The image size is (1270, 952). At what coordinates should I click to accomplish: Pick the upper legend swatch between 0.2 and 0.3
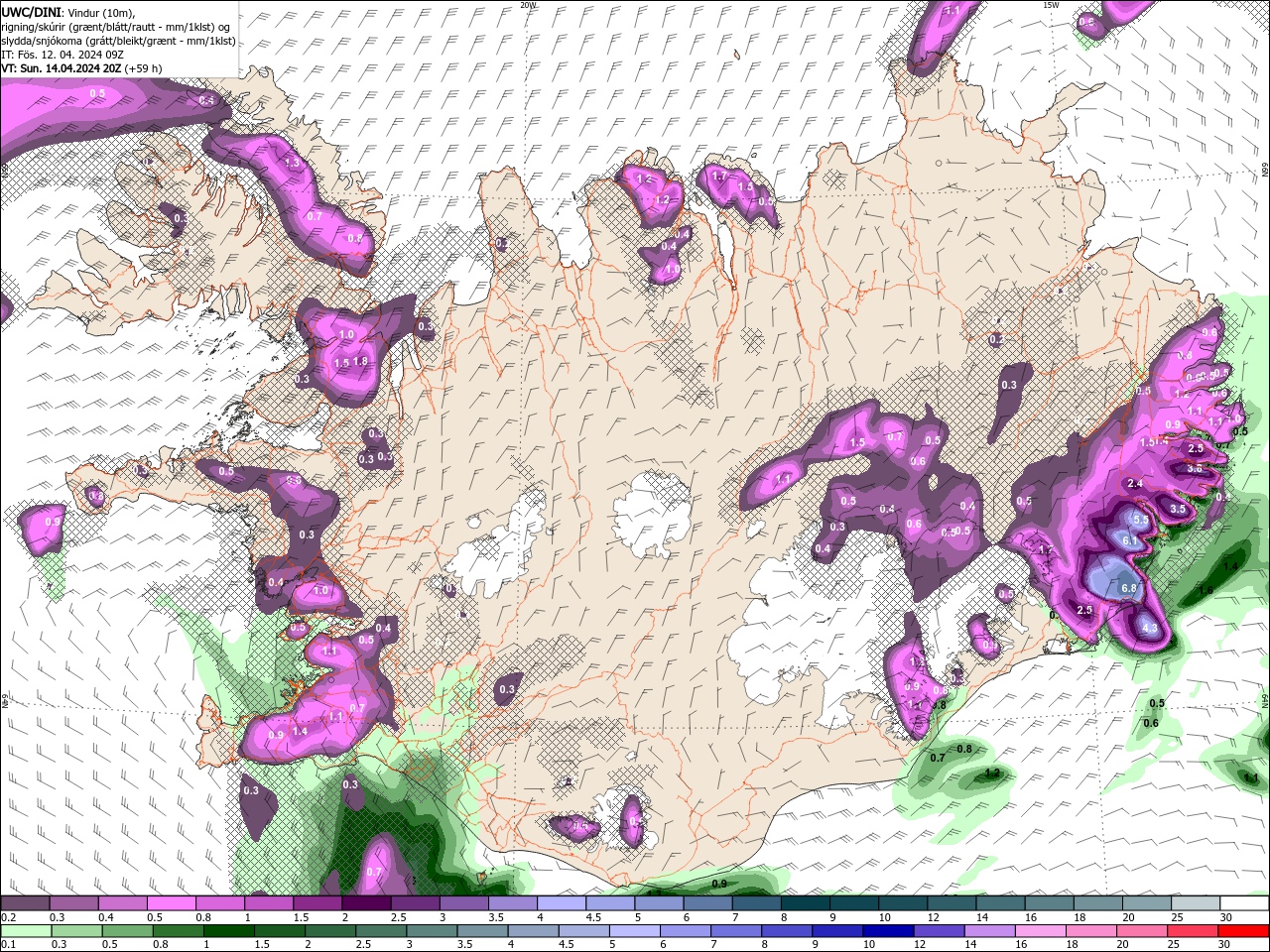tap(26, 902)
